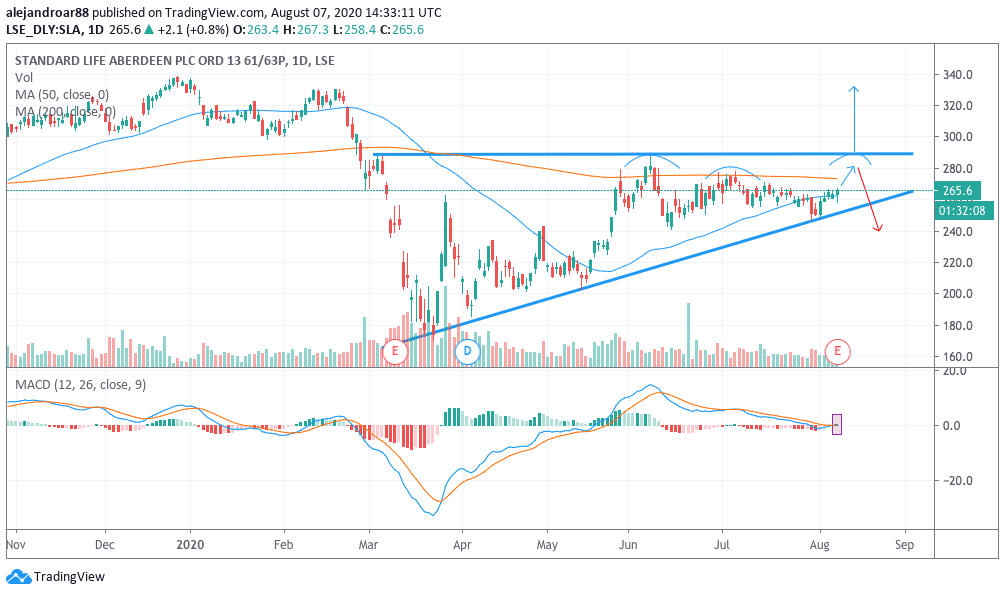Click the March earnings E marker

(x=395, y=351)
